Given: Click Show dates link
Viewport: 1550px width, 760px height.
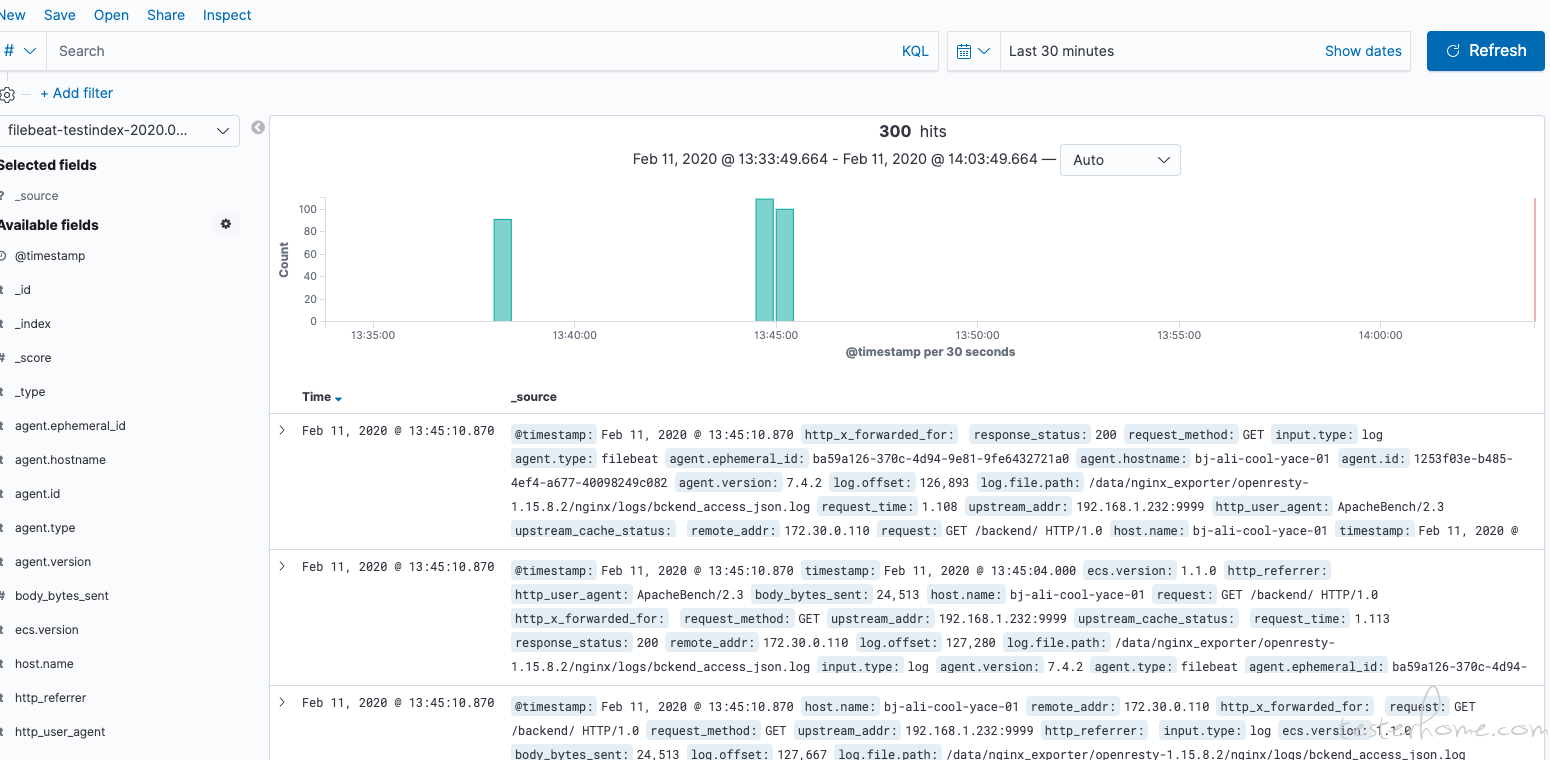Looking at the screenshot, I should [x=1363, y=51].
